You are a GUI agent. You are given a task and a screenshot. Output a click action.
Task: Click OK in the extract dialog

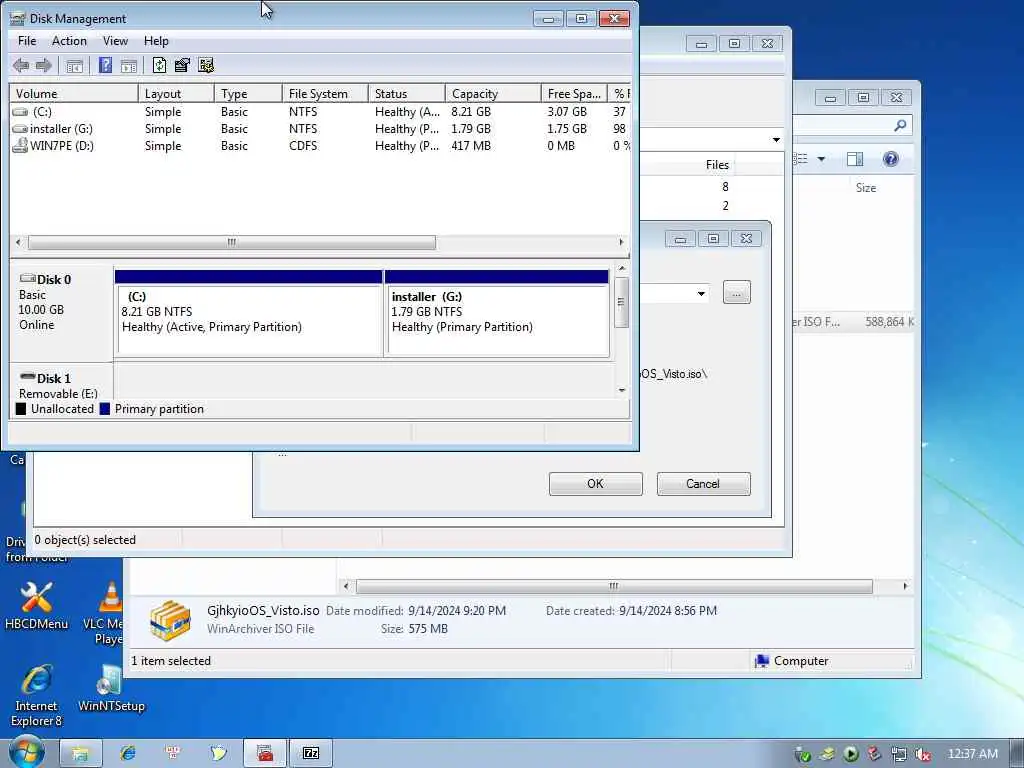(595, 484)
